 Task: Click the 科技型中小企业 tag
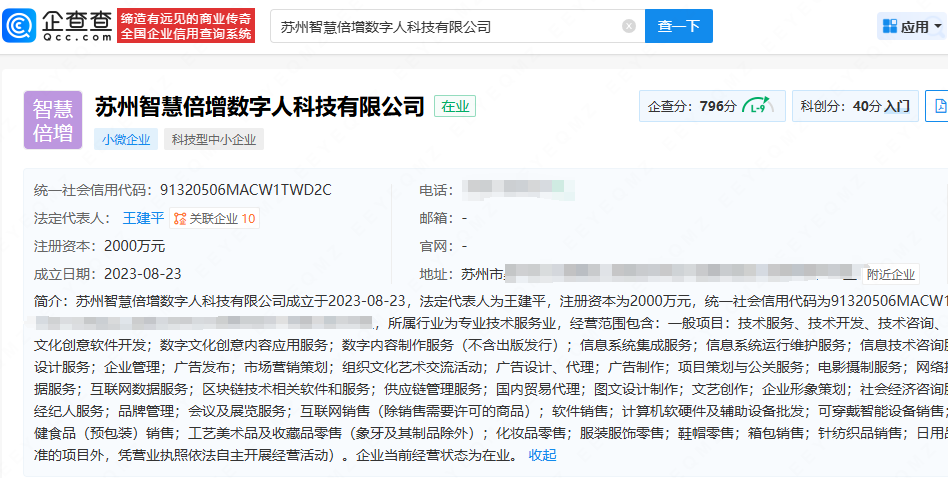pyautogui.click(x=213, y=140)
